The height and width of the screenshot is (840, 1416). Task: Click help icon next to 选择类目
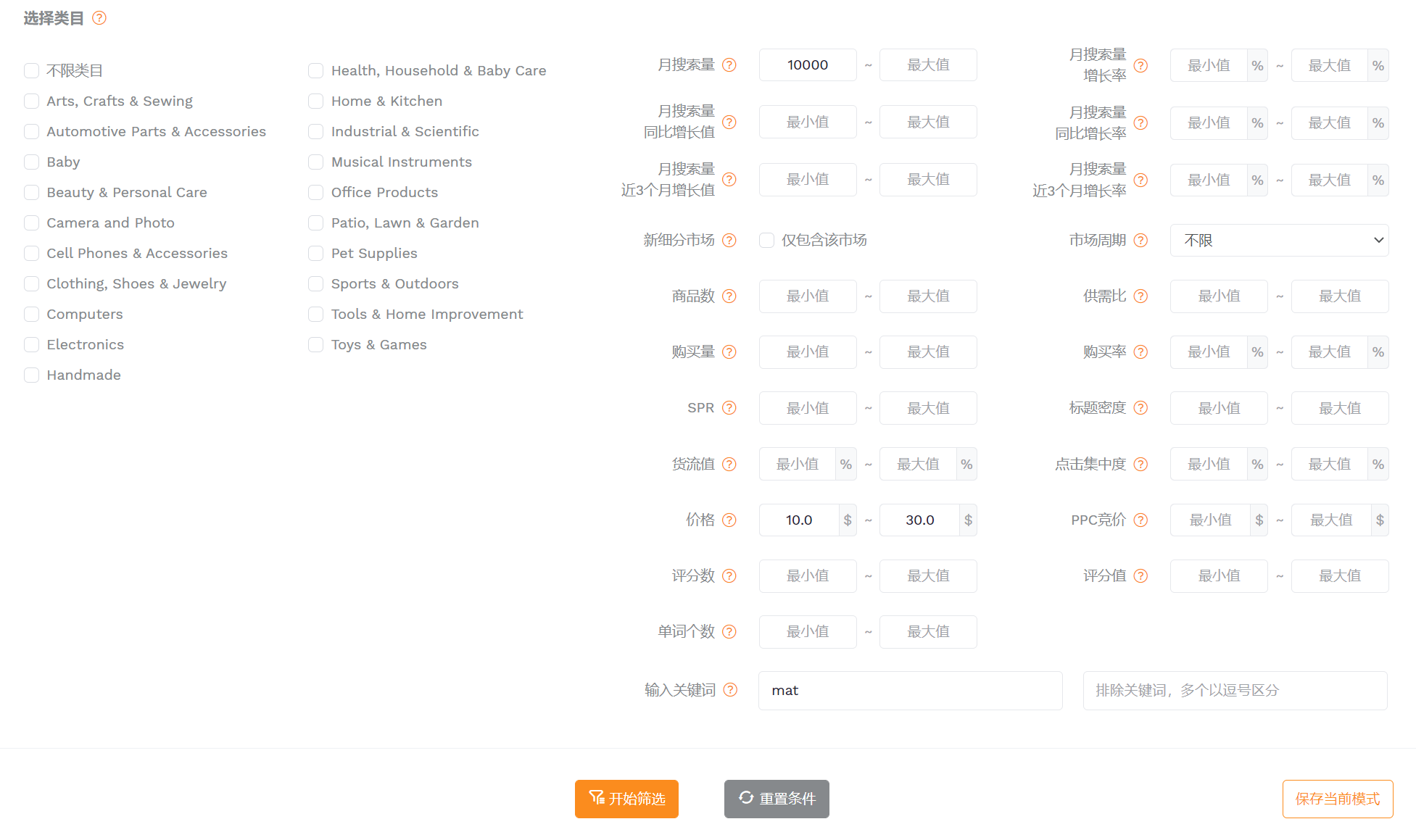[99, 18]
